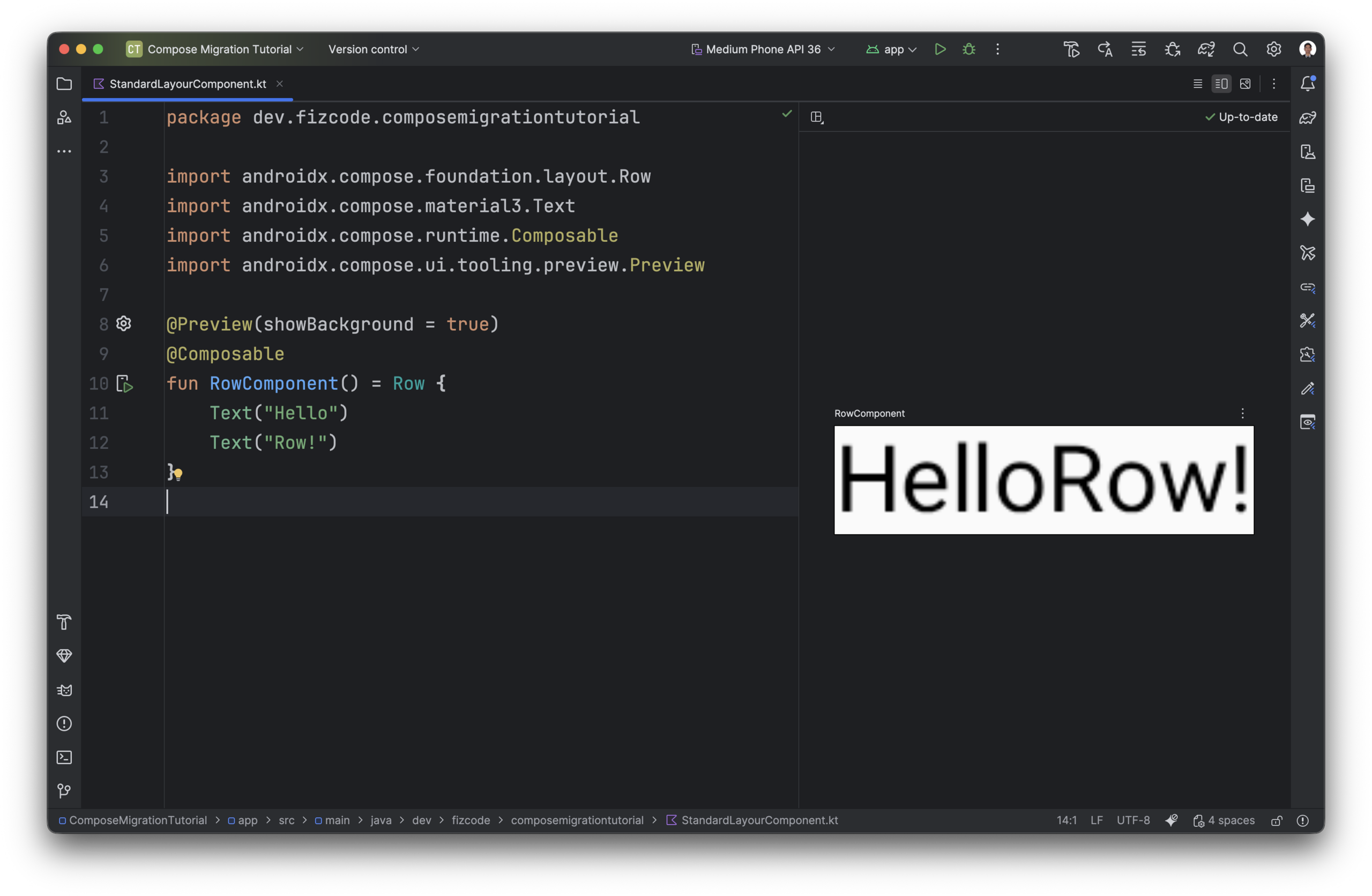Switch editor to Split view mode
This screenshot has height=896, width=1372.
tap(1221, 84)
